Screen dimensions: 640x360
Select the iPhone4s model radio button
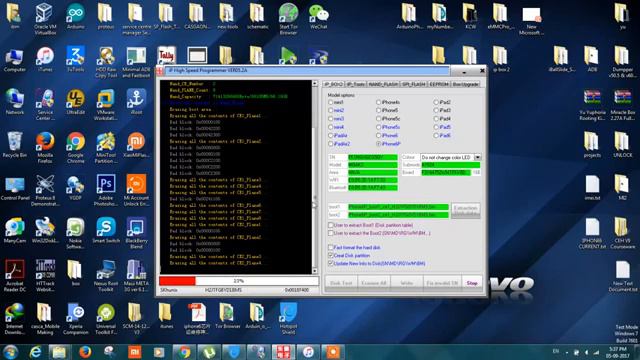point(378,102)
